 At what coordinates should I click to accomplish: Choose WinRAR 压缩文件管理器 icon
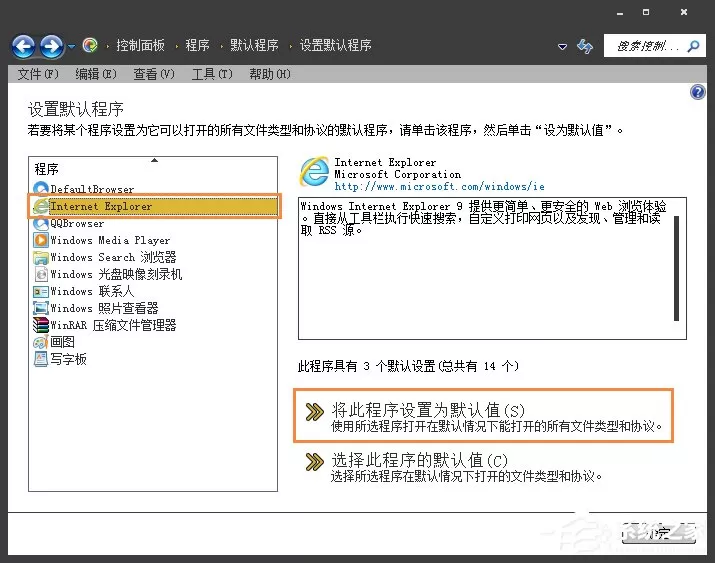41,325
